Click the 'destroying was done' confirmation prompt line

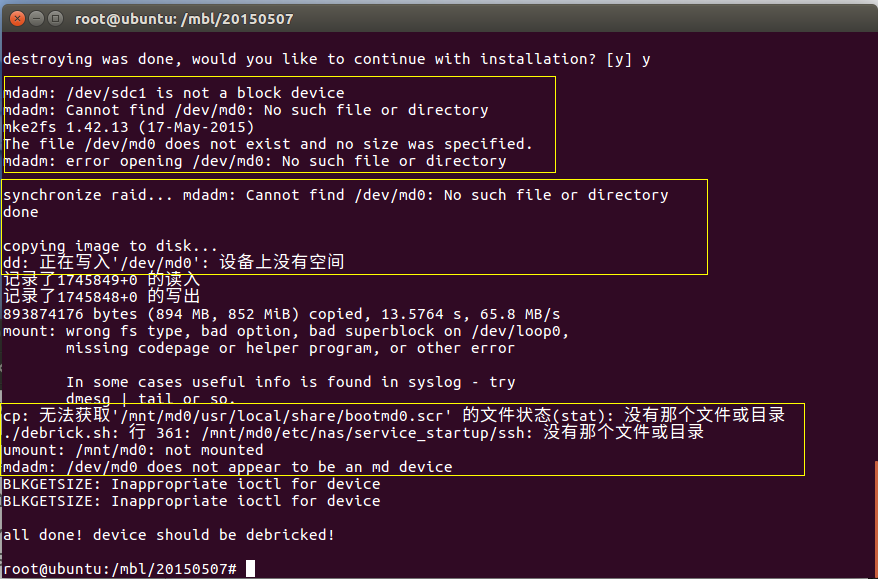pyautogui.click(x=326, y=59)
